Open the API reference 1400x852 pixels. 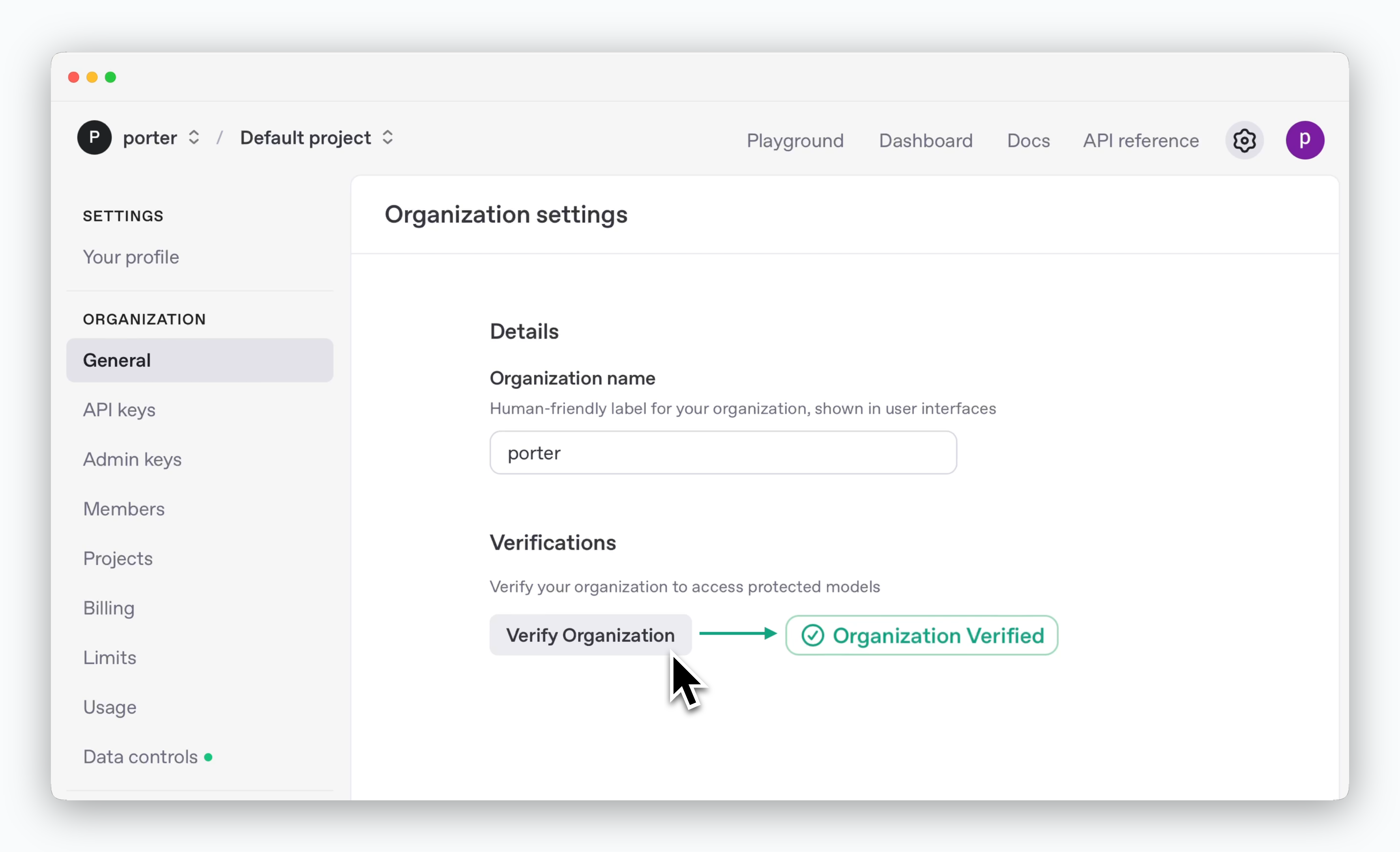pos(1141,140)
